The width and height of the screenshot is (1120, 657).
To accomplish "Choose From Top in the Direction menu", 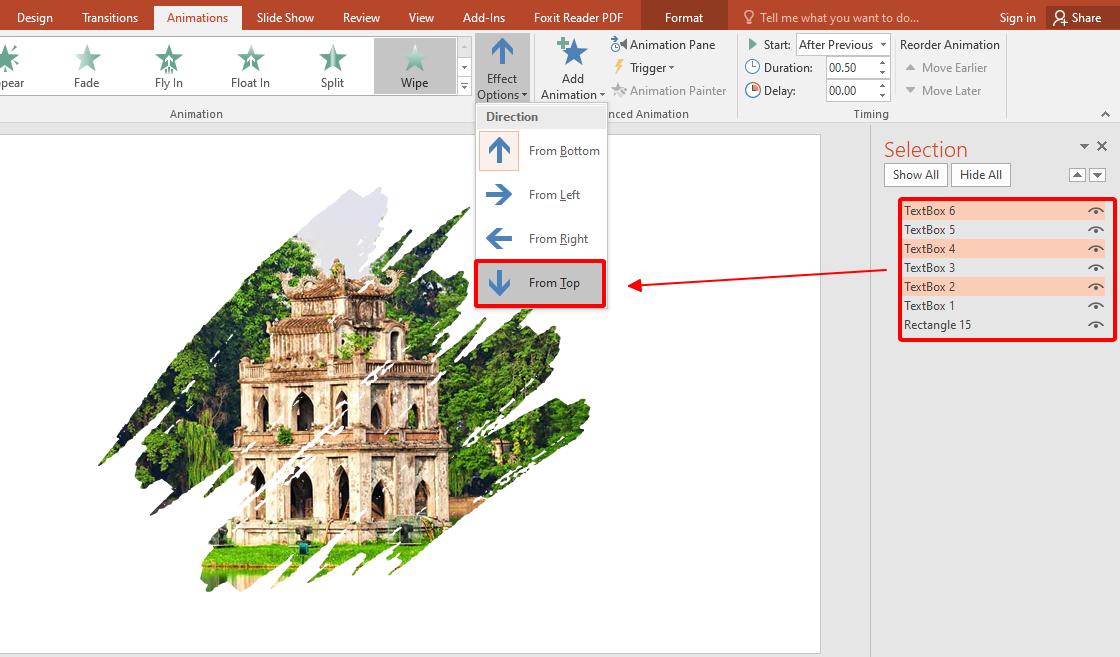I will pos(540,283).
